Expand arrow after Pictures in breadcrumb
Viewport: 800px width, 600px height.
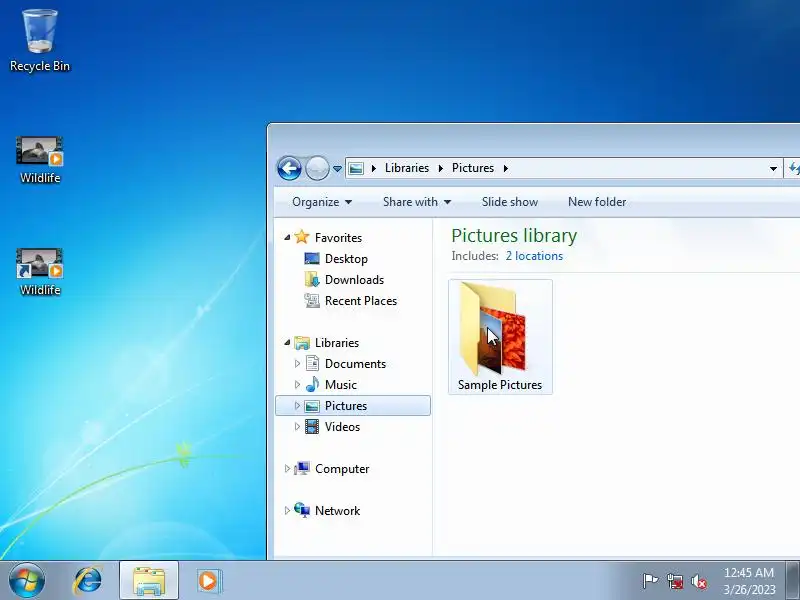click(x=506, y=168)
